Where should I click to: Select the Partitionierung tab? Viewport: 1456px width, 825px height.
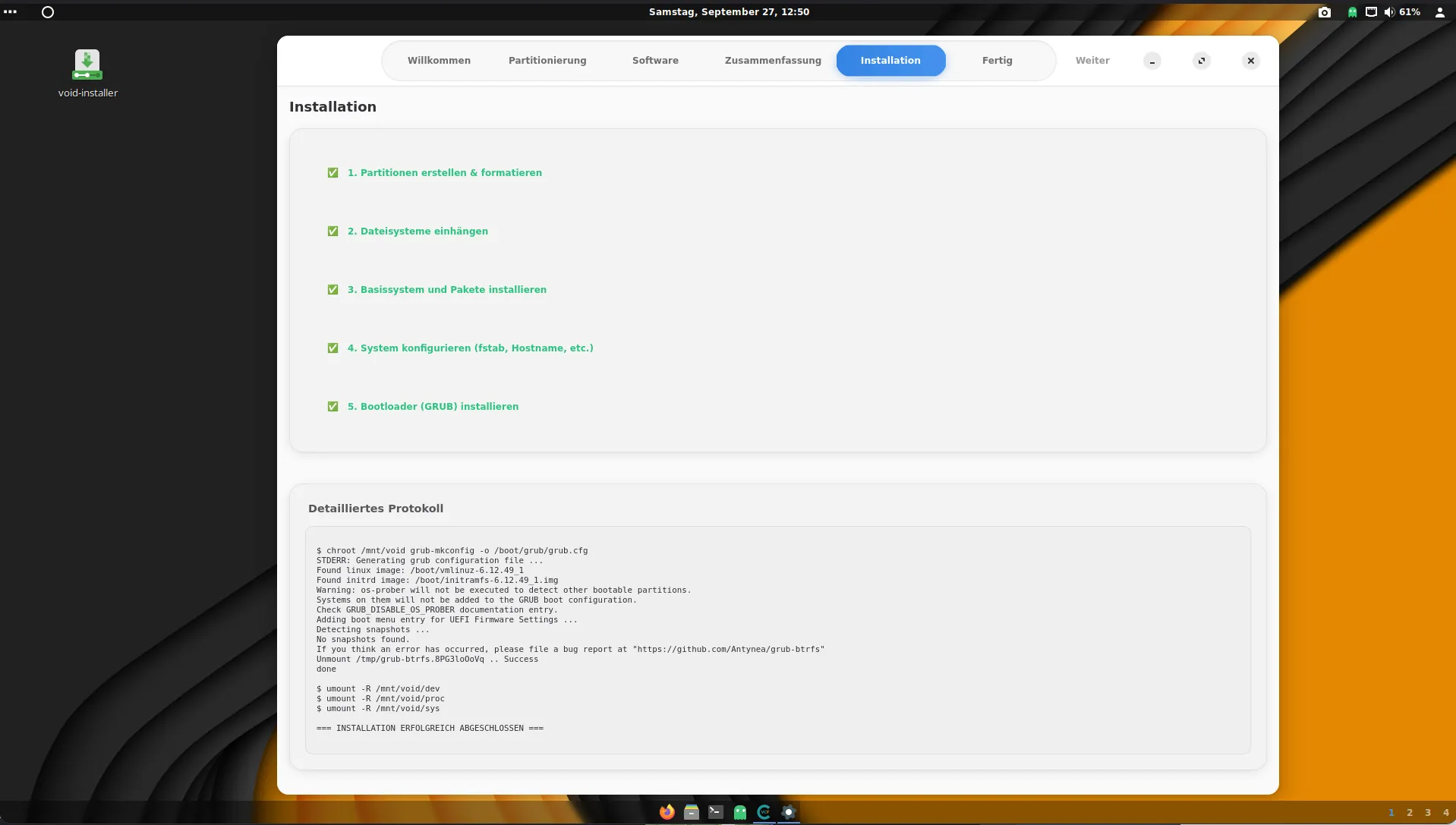[x=547, y=61]
